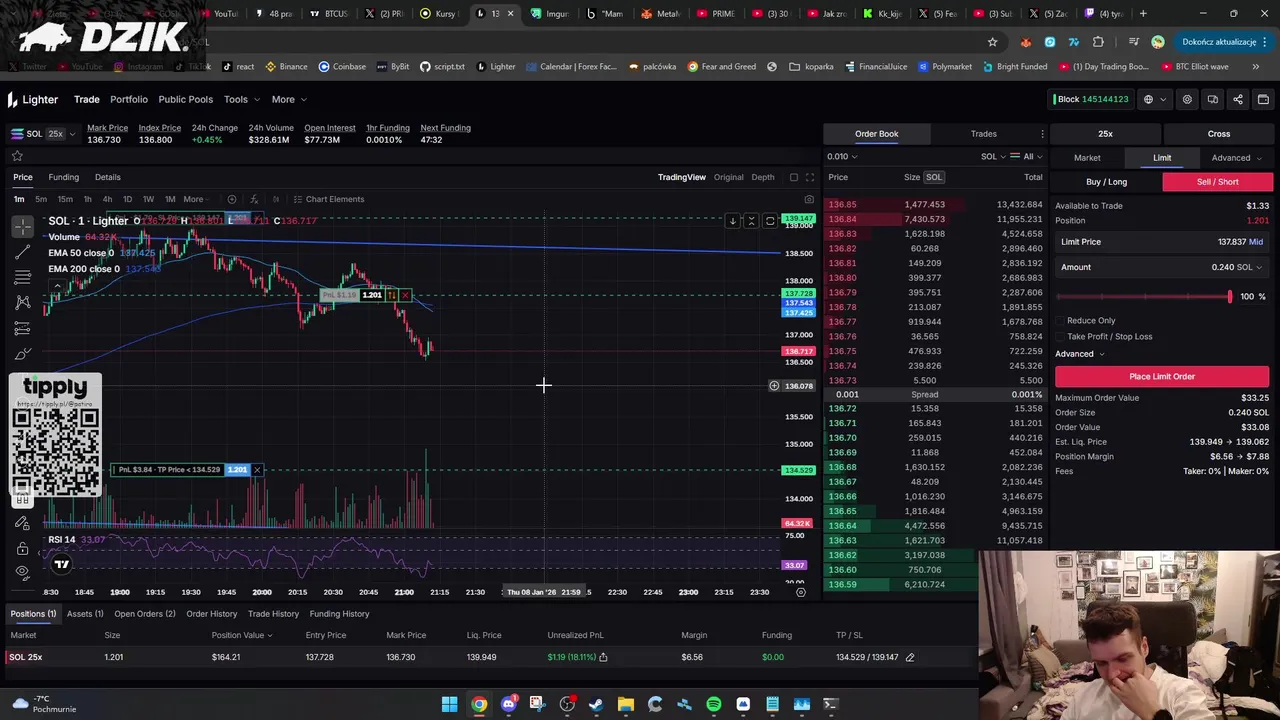
Task: Switch chart view to TradingView
Action: pos(682,177)
